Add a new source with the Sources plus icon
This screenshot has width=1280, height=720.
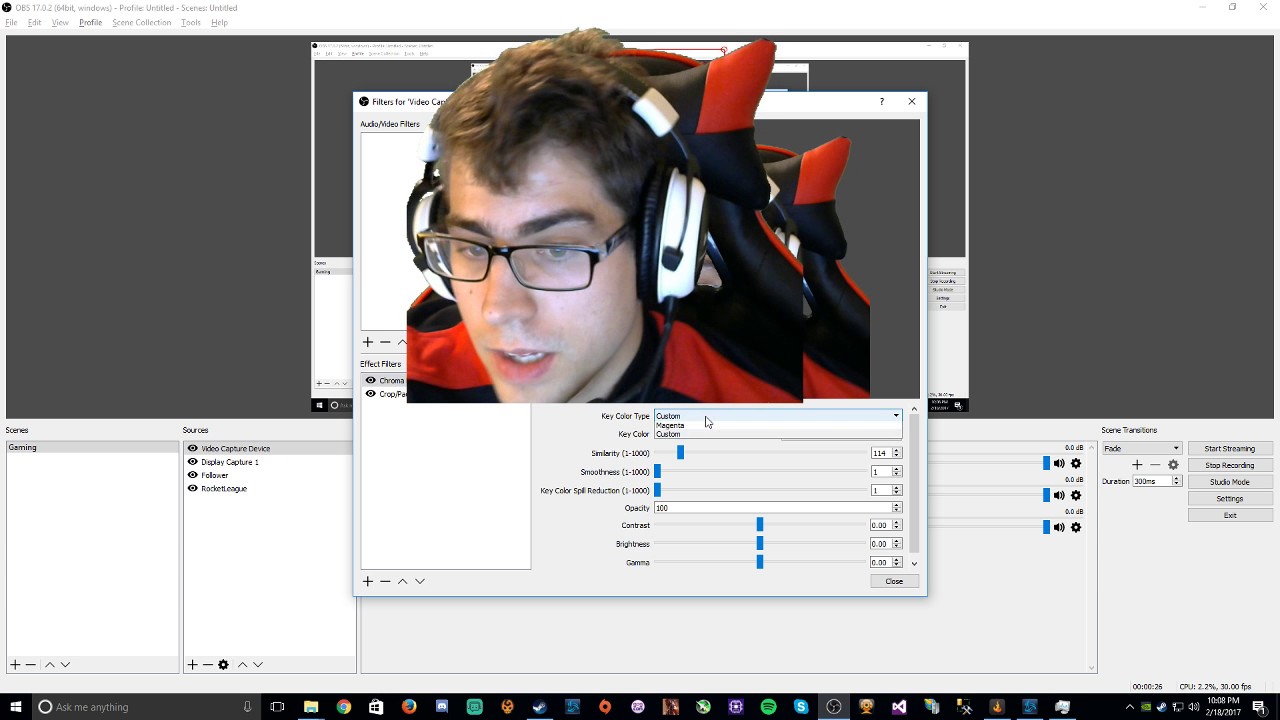tap(192, 665)
